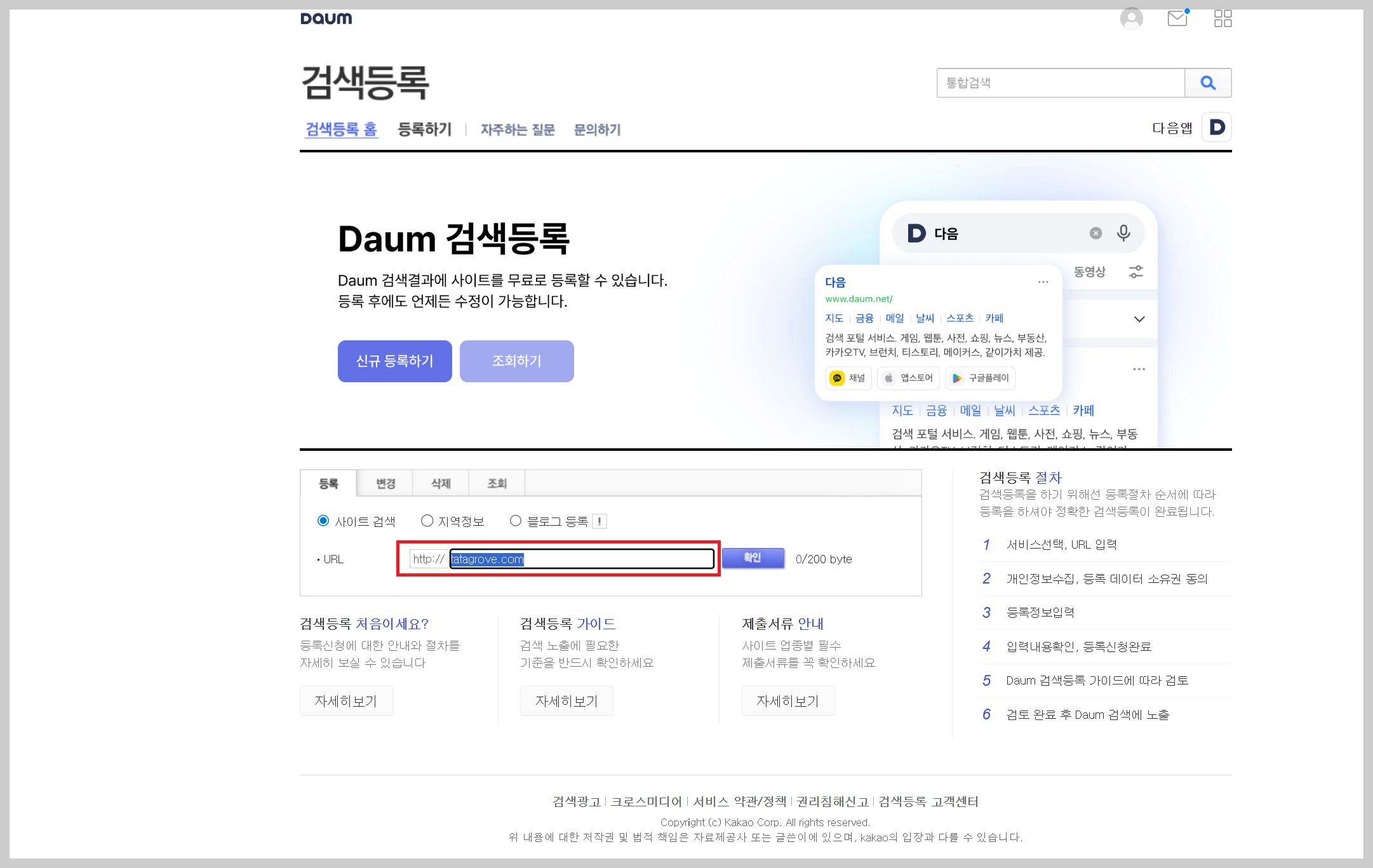
Task: Switch to the 삭제 tab
Action: pos(441,483)
